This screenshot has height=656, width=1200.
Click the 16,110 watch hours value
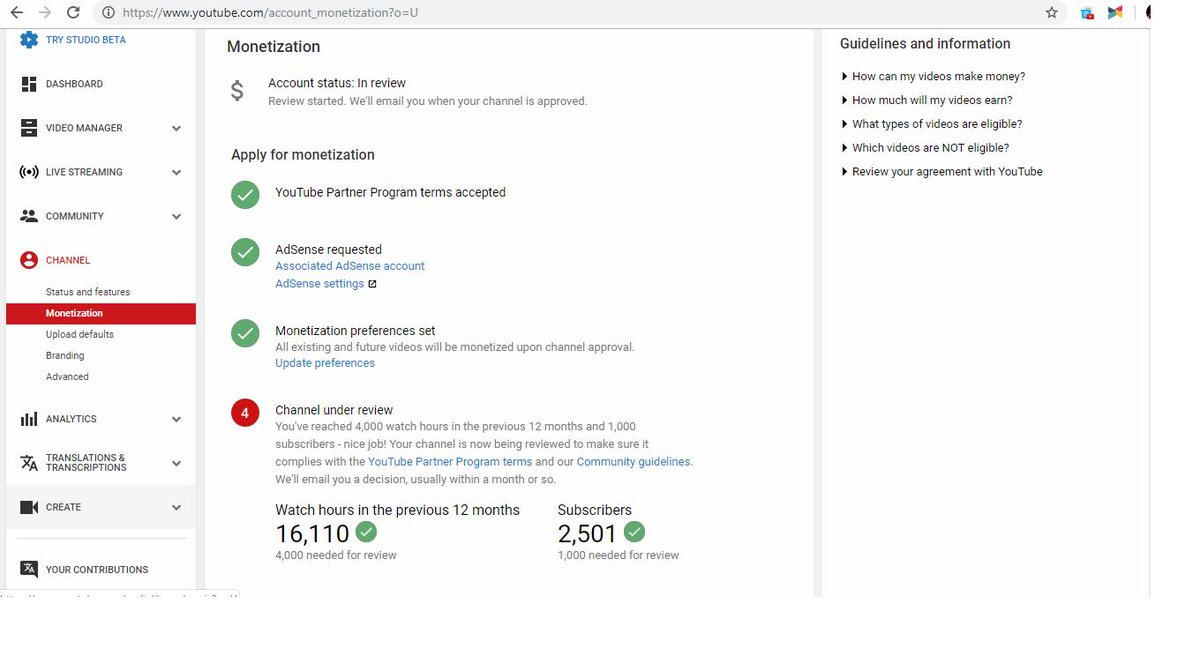click(312, 534)
